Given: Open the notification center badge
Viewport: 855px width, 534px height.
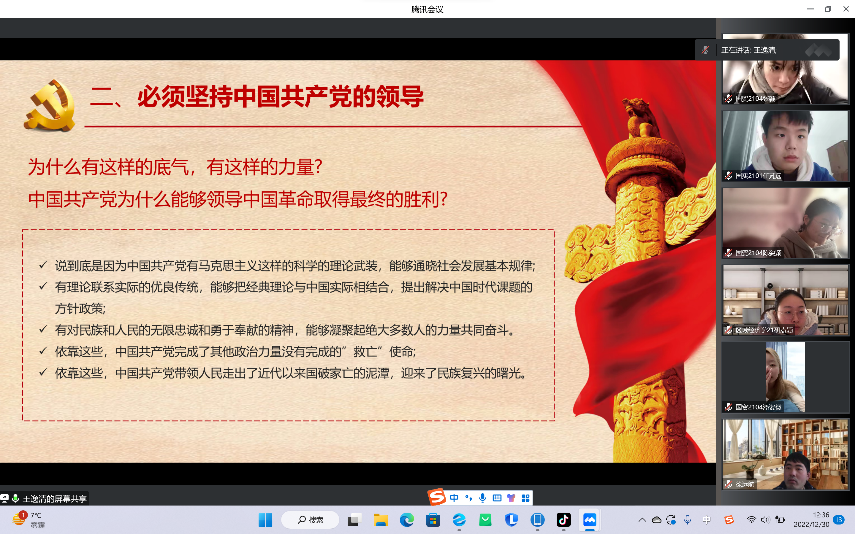Looking at the screenshot, I should (x=838, y=520).
